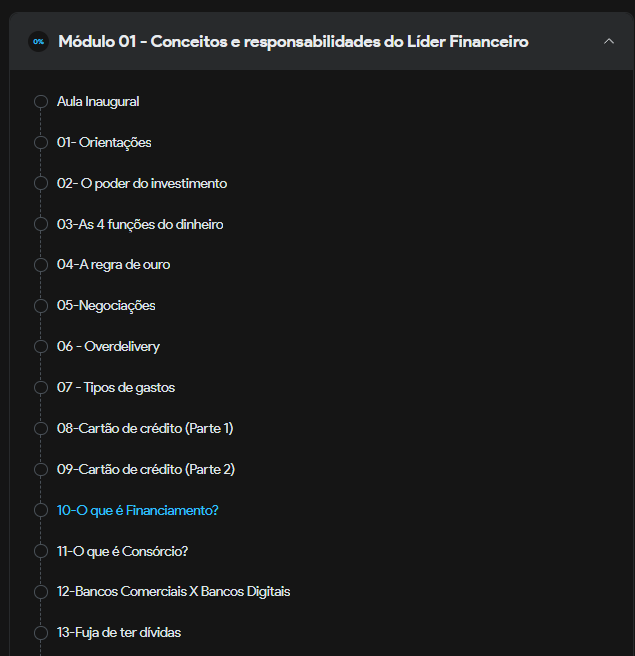Select 12-Bancos Comerciais X Bancos Digitais lesson
Viewport: 635px width, 656px height.
pyautogui.click(x=174, y=592)
